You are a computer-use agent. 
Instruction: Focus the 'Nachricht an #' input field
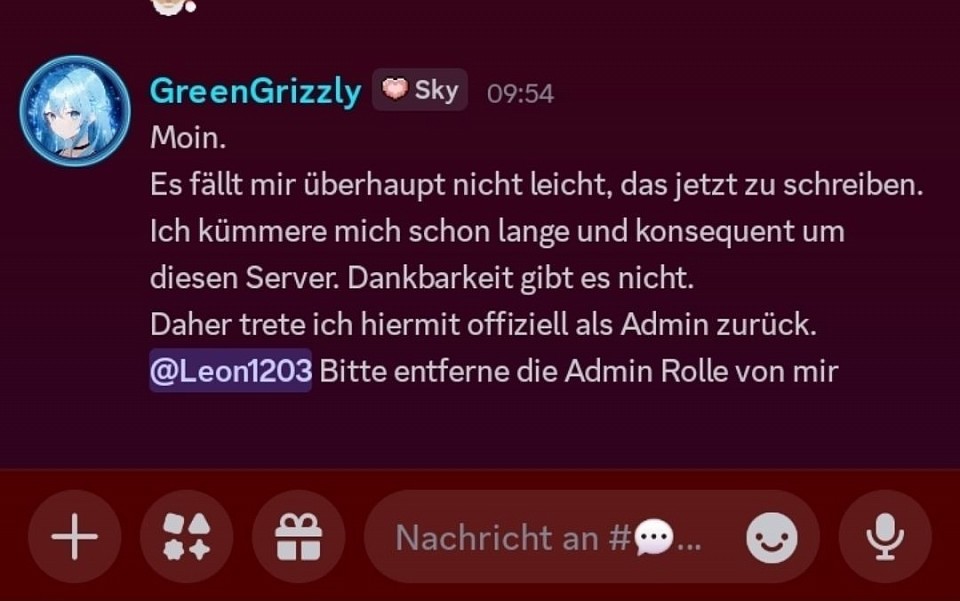point(592,537)
